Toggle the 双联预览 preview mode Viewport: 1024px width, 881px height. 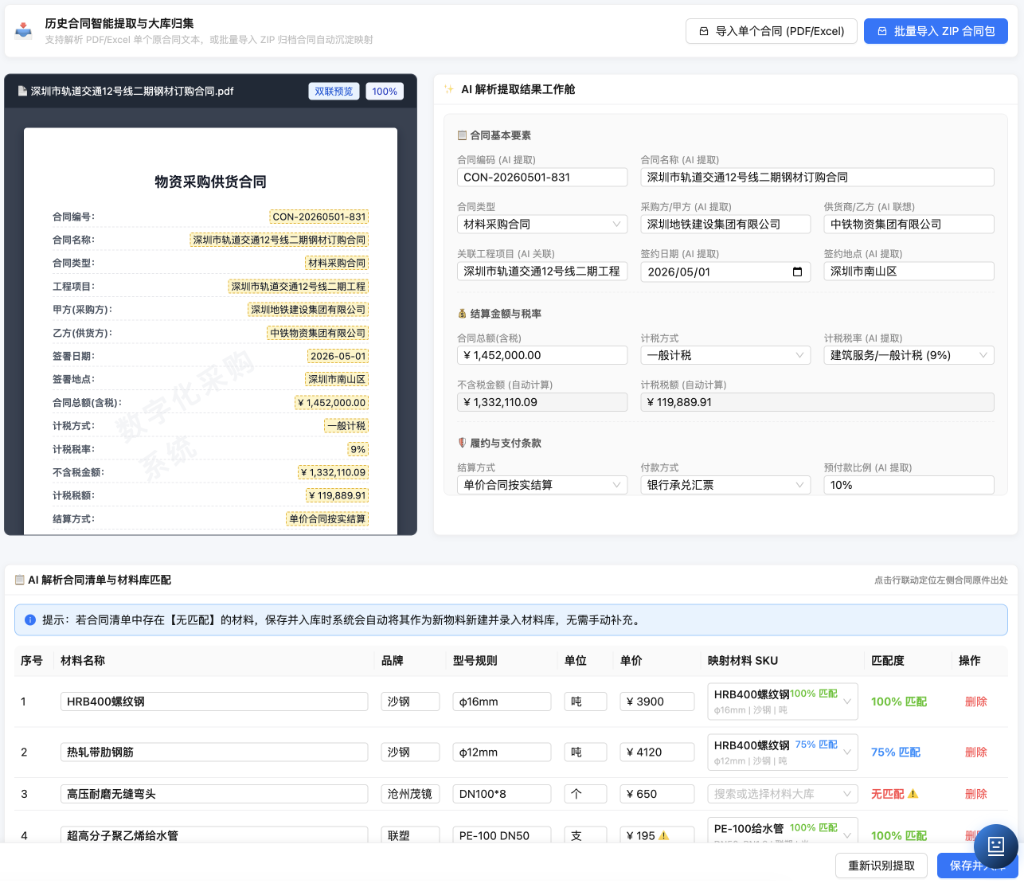334,91
